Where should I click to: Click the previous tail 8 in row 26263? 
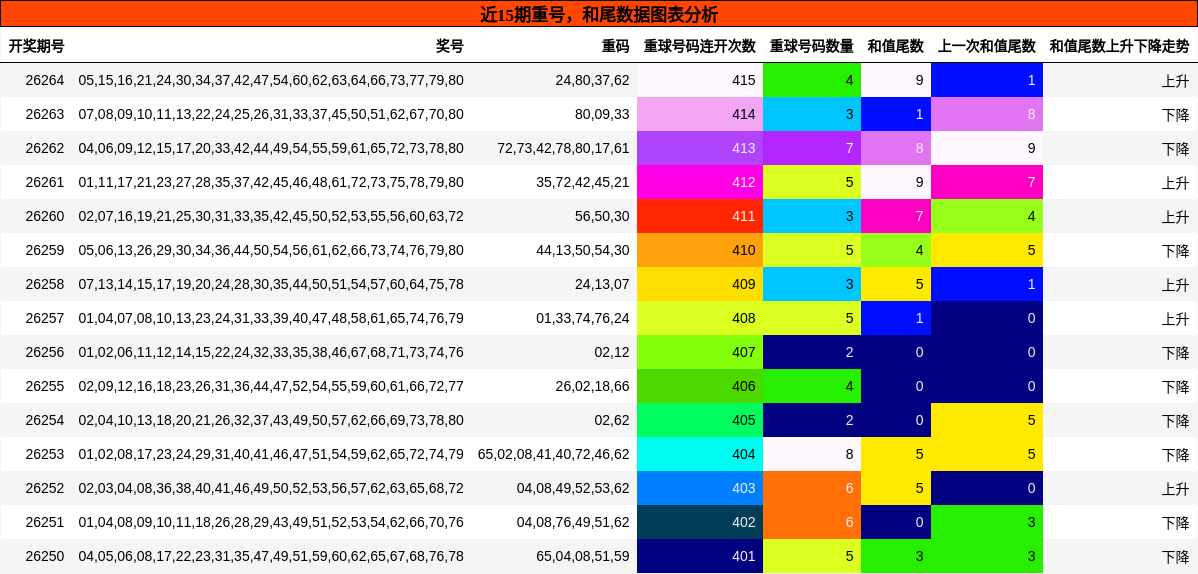tap(987, 115)
